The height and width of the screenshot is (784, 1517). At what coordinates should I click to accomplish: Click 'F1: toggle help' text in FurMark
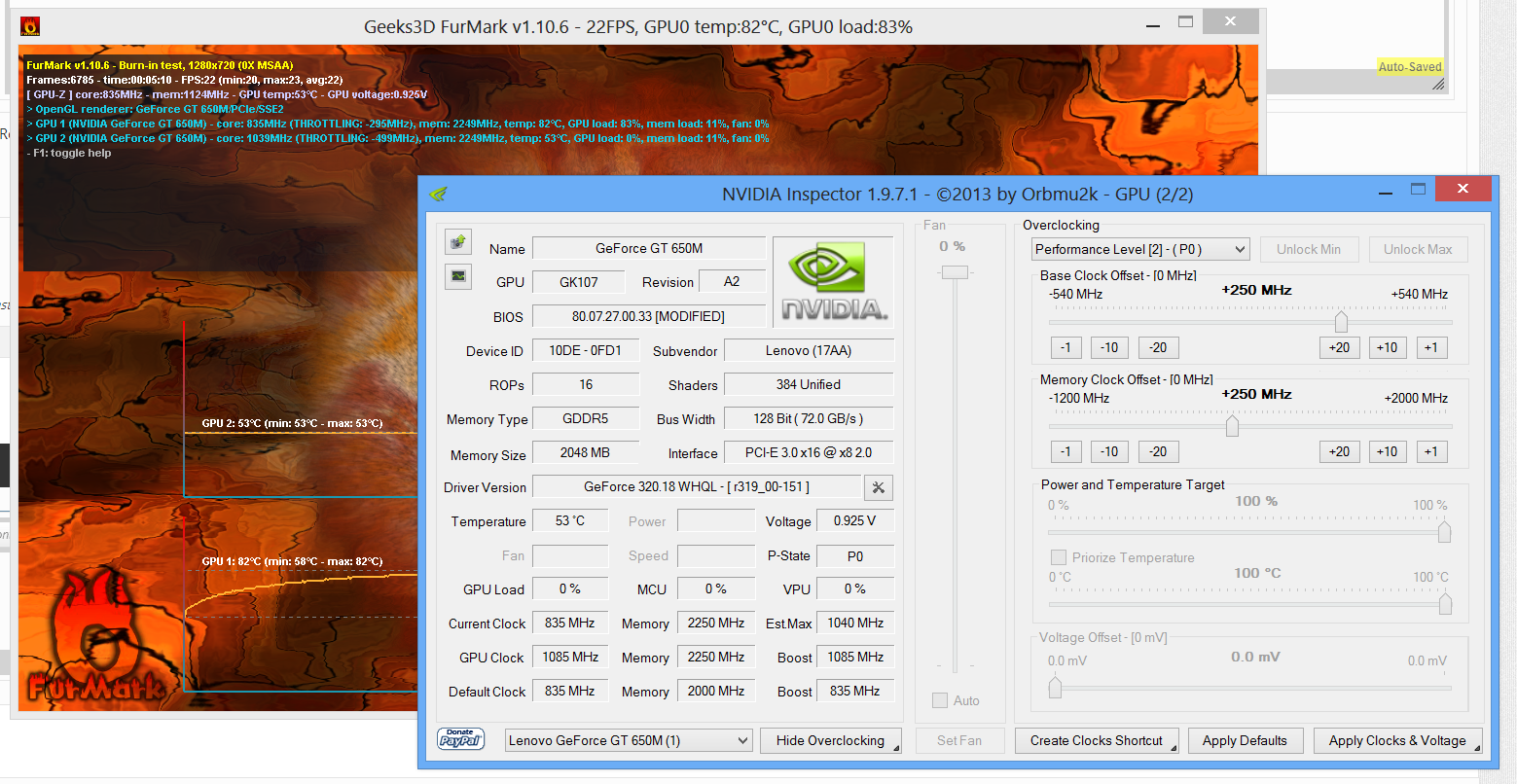pos(72,153)
